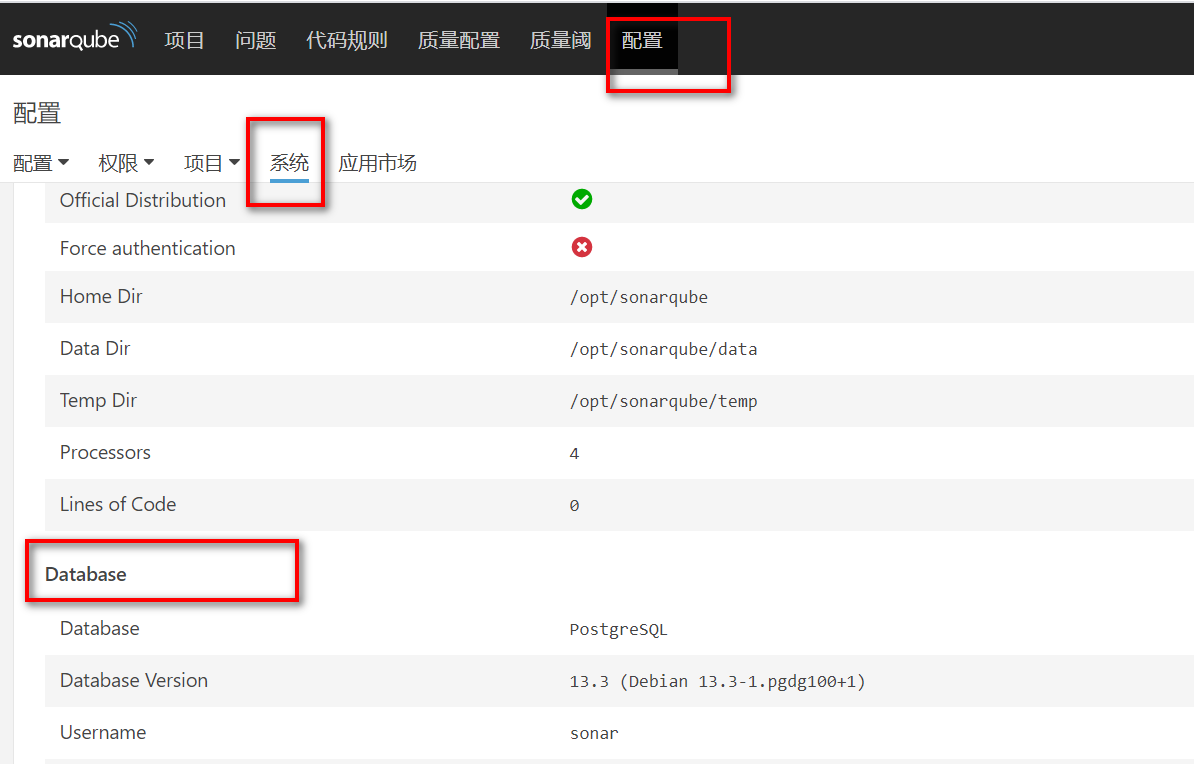The width and height of the screenshot is (1194, 764).
Task: Click the red Force authentication cross icon
Action: 582,248
